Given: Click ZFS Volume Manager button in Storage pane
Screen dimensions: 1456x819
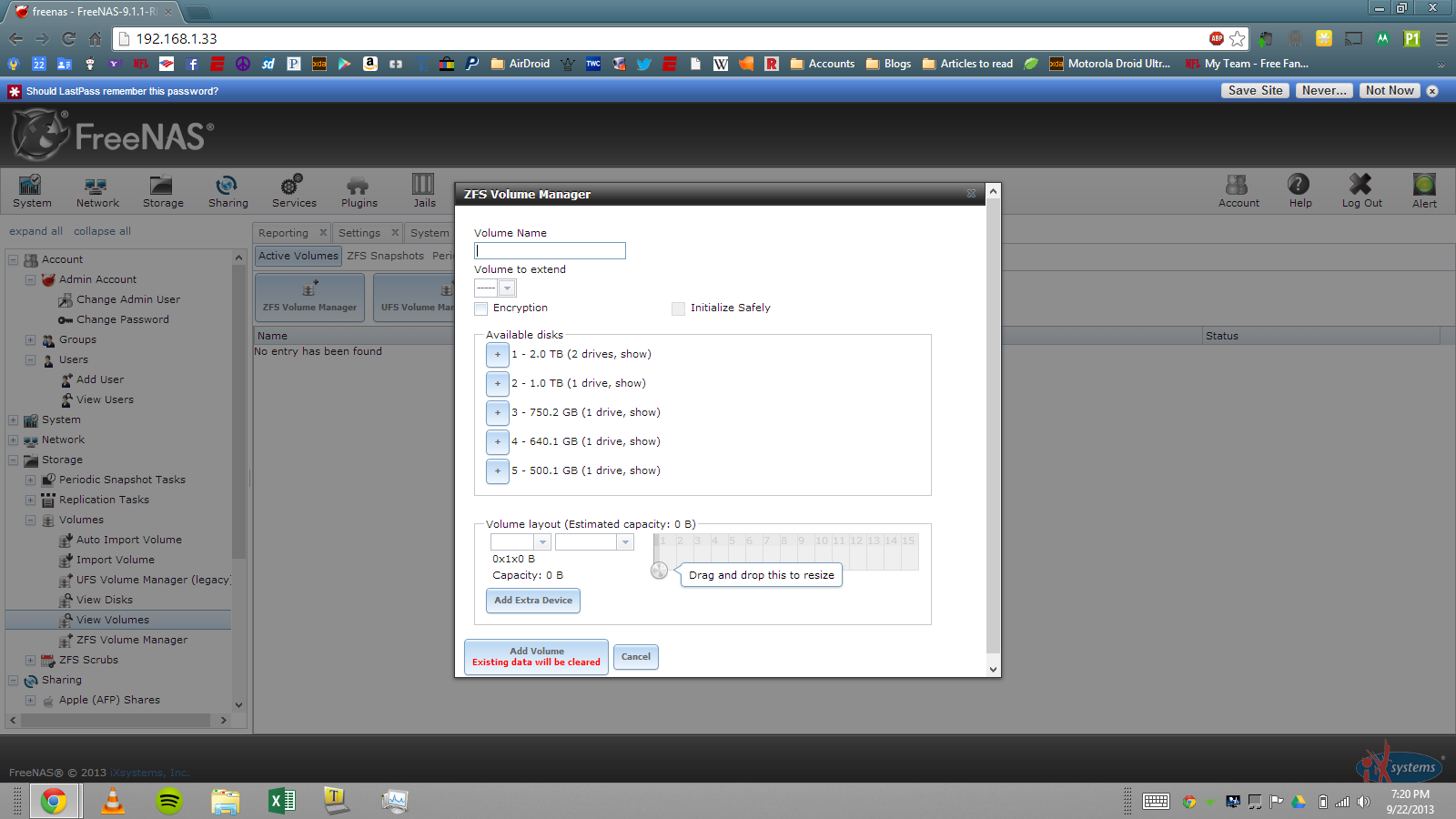Looking at the screenshot, I should point(309,298).
